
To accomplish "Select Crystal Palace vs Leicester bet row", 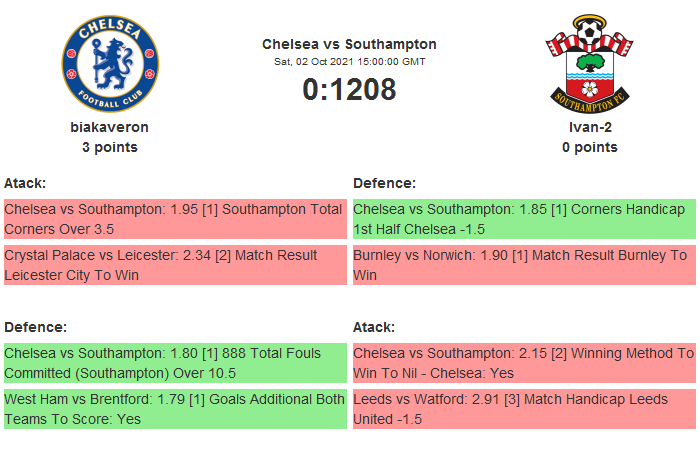I will pos(174,265).
